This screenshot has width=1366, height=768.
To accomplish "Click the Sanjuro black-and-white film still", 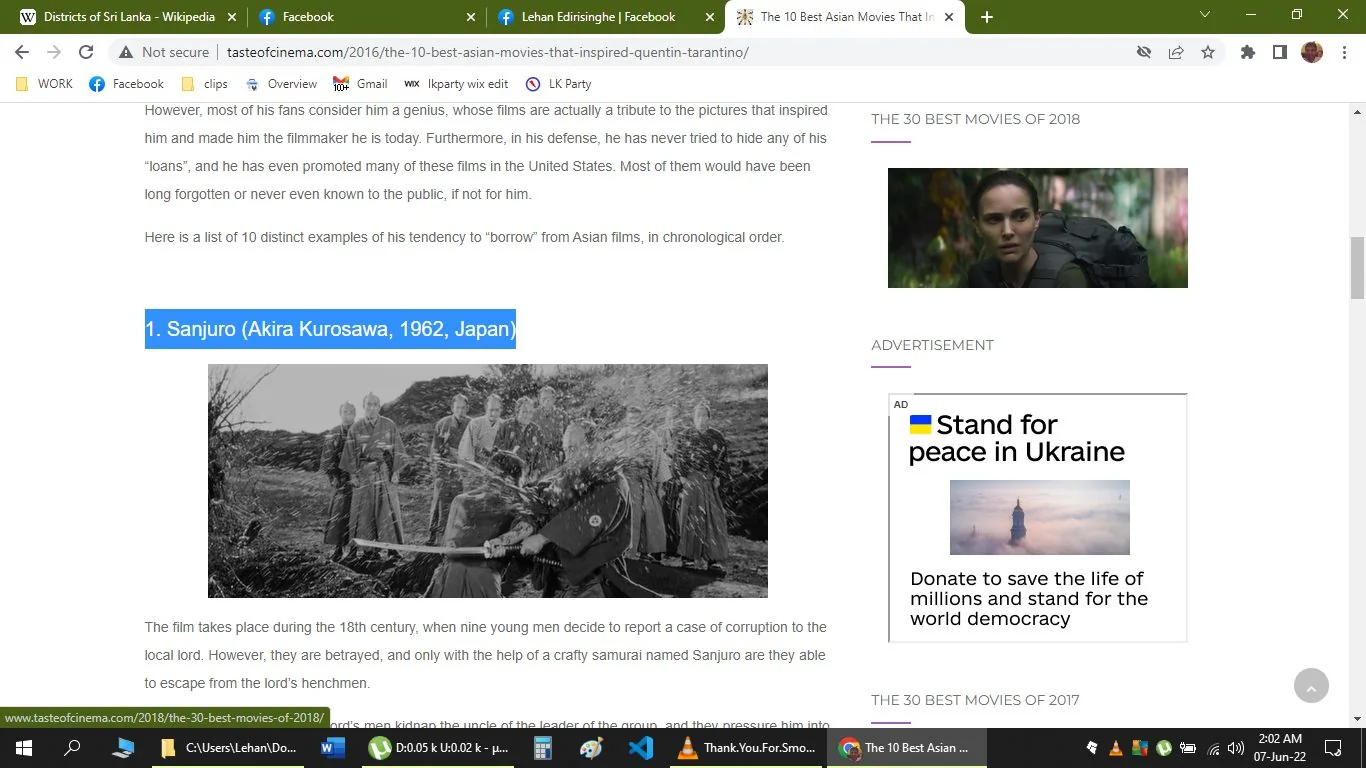I will click(x=488, y=481).
